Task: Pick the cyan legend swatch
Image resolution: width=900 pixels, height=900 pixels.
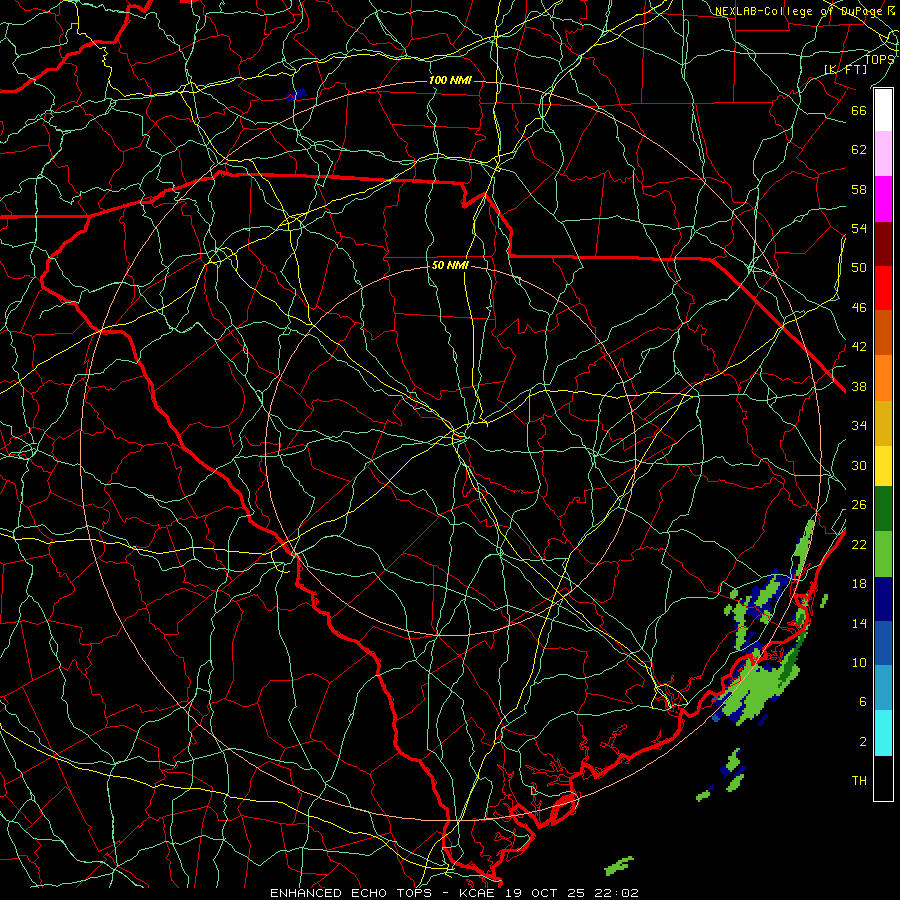Action: [883, 733]
